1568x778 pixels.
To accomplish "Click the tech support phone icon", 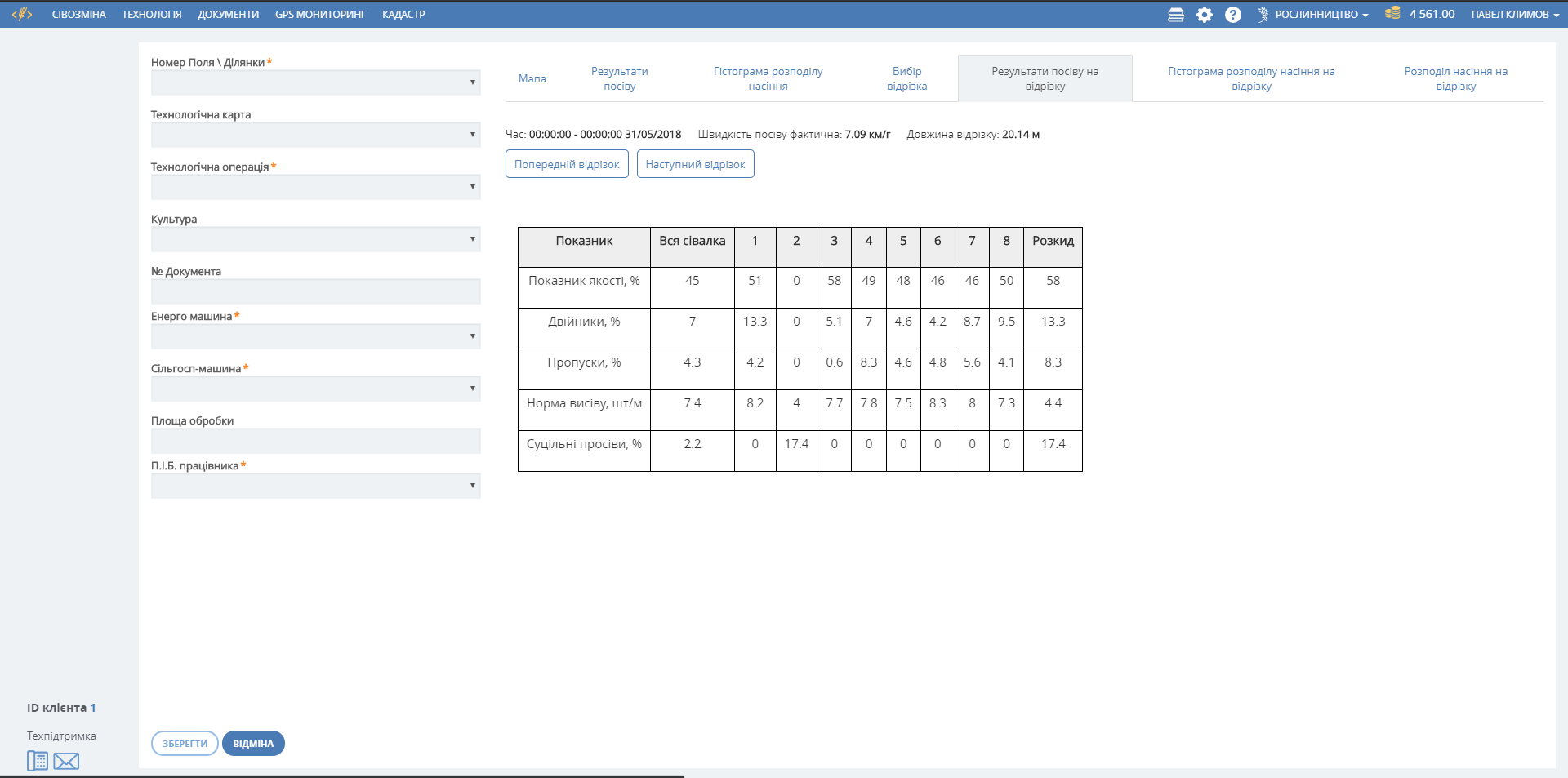I will click(38, 761).
